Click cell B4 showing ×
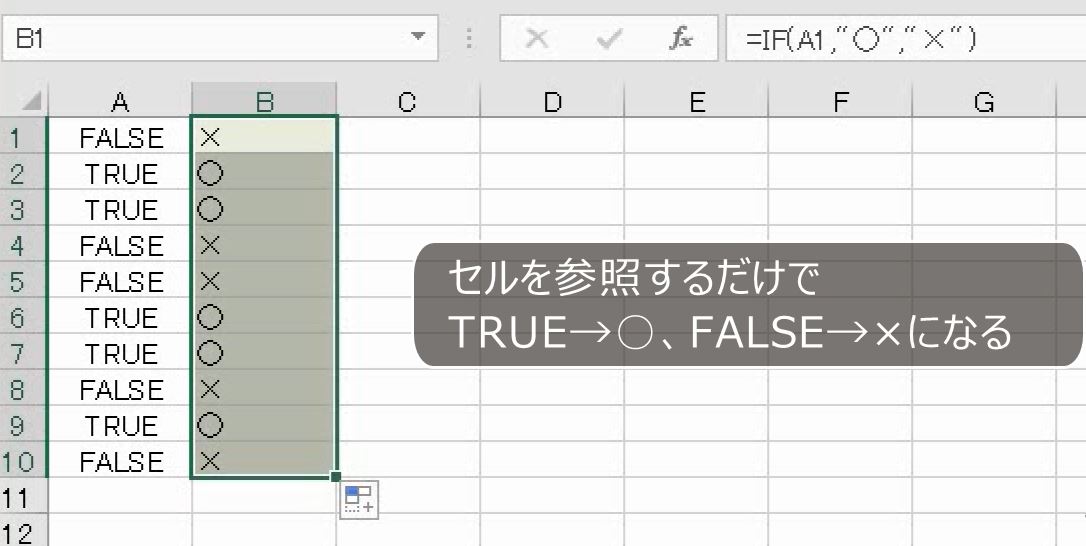 (264, 243)
